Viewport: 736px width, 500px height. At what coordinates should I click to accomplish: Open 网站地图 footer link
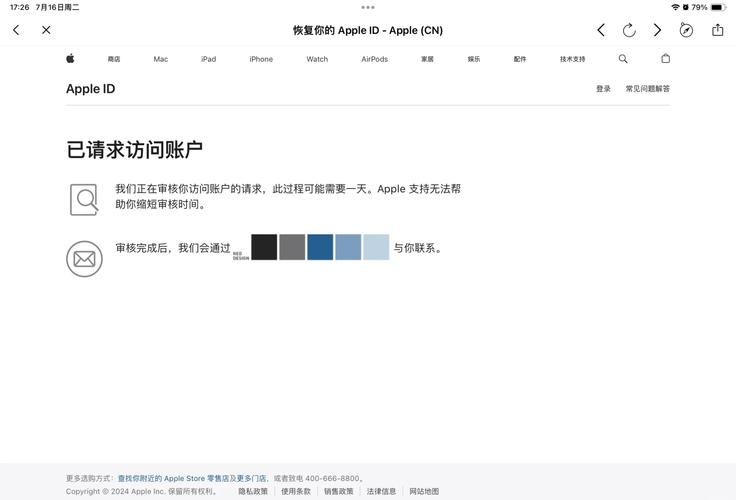424,491
